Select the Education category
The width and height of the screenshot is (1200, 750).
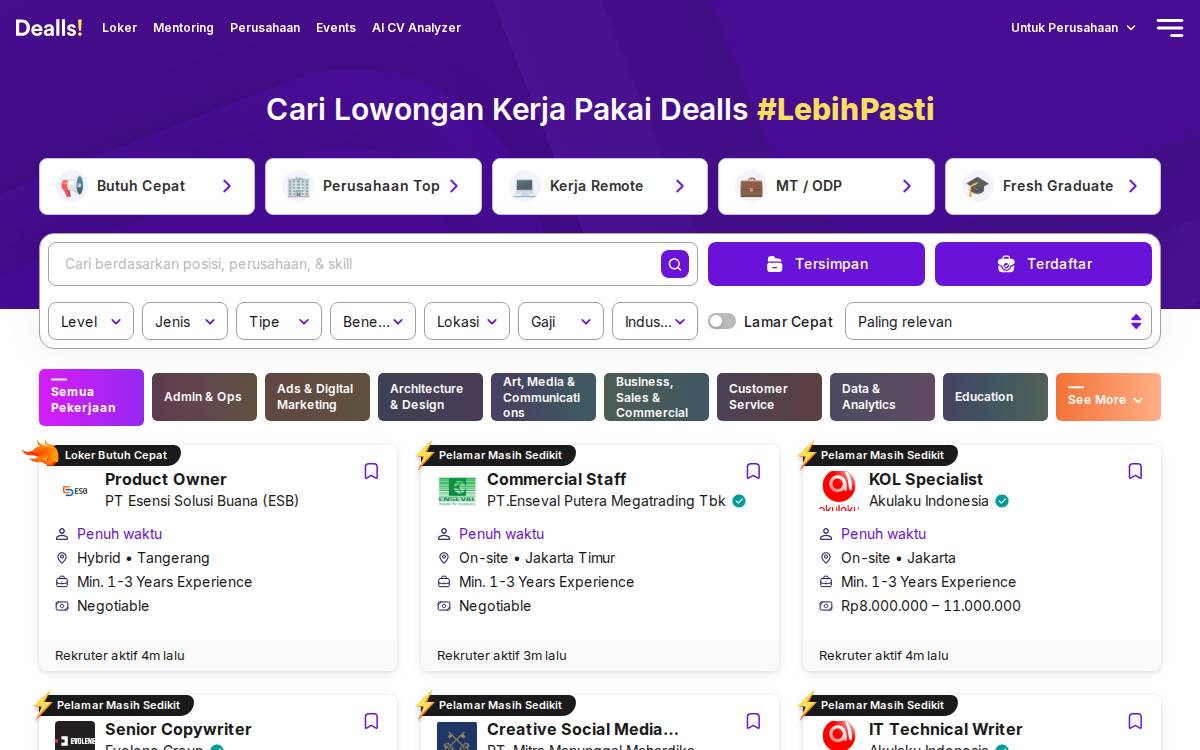coord(995,397)
